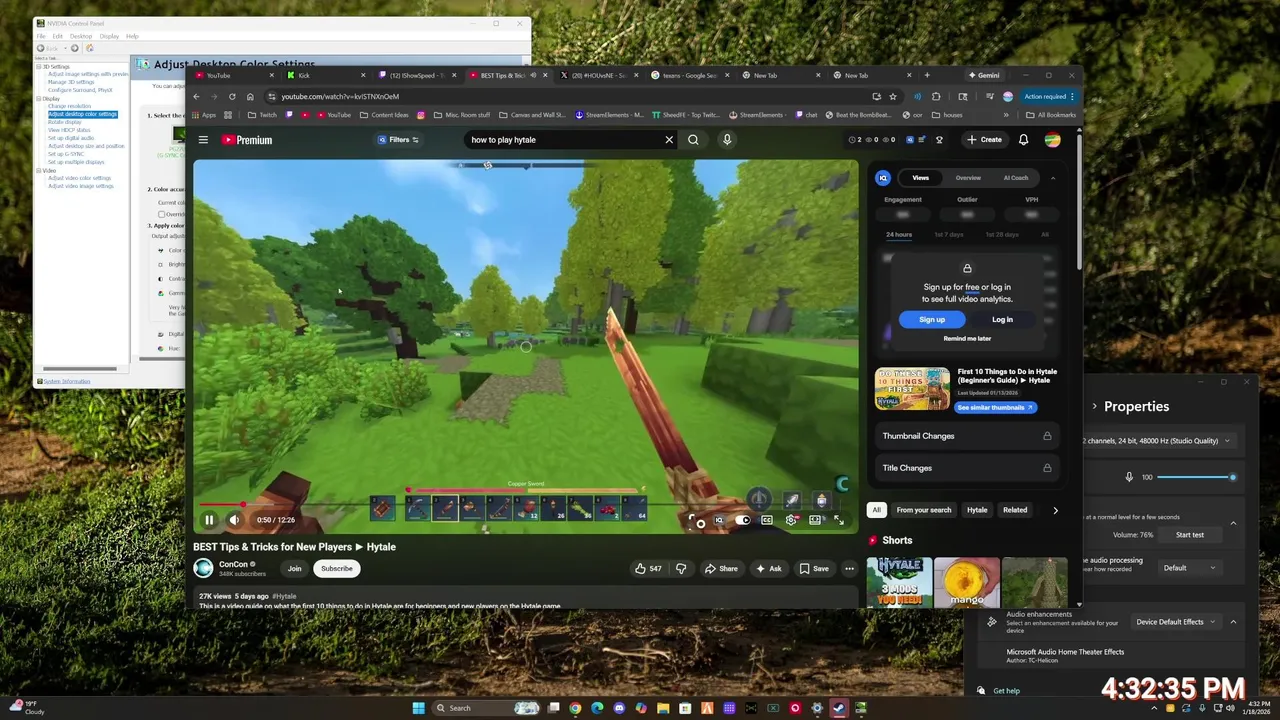Open Chrome extensions puzzle icon
The width and height of the screenshot is (1280, 720).
(x=936, y=96)
